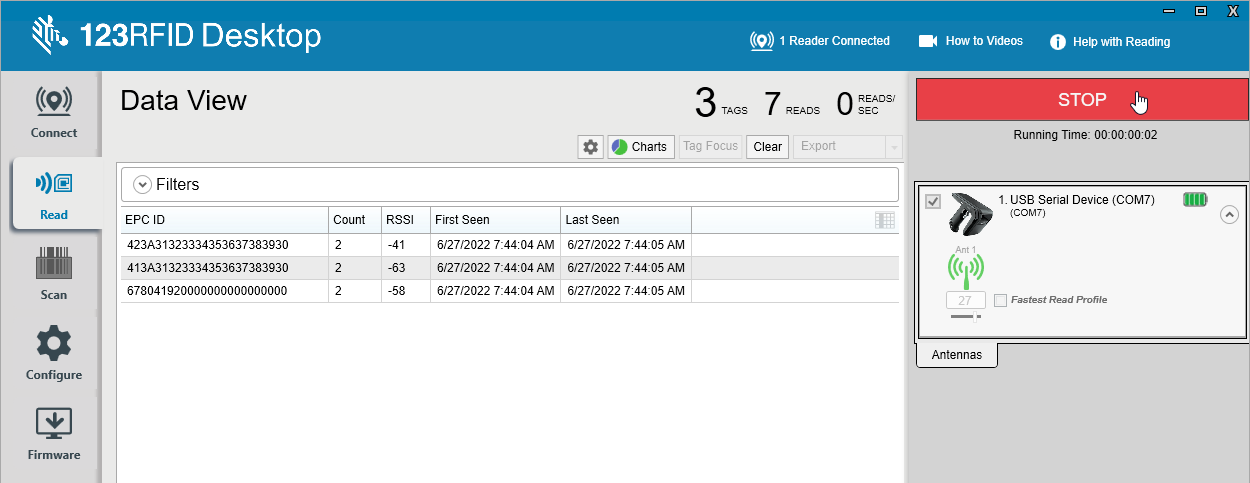Select the Scan barcode sidebar icon
The height and width of the screenshot is (483, 1250).
(53, 272)
